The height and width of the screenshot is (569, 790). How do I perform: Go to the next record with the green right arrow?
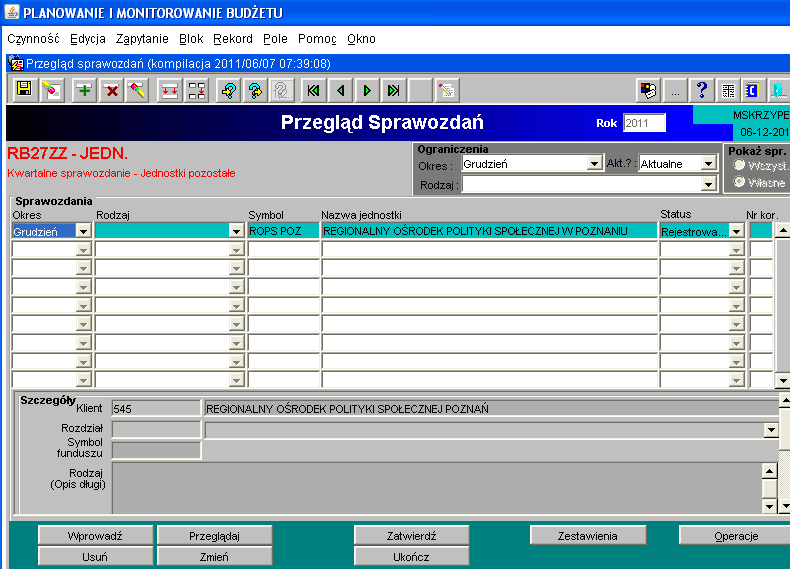367,90
